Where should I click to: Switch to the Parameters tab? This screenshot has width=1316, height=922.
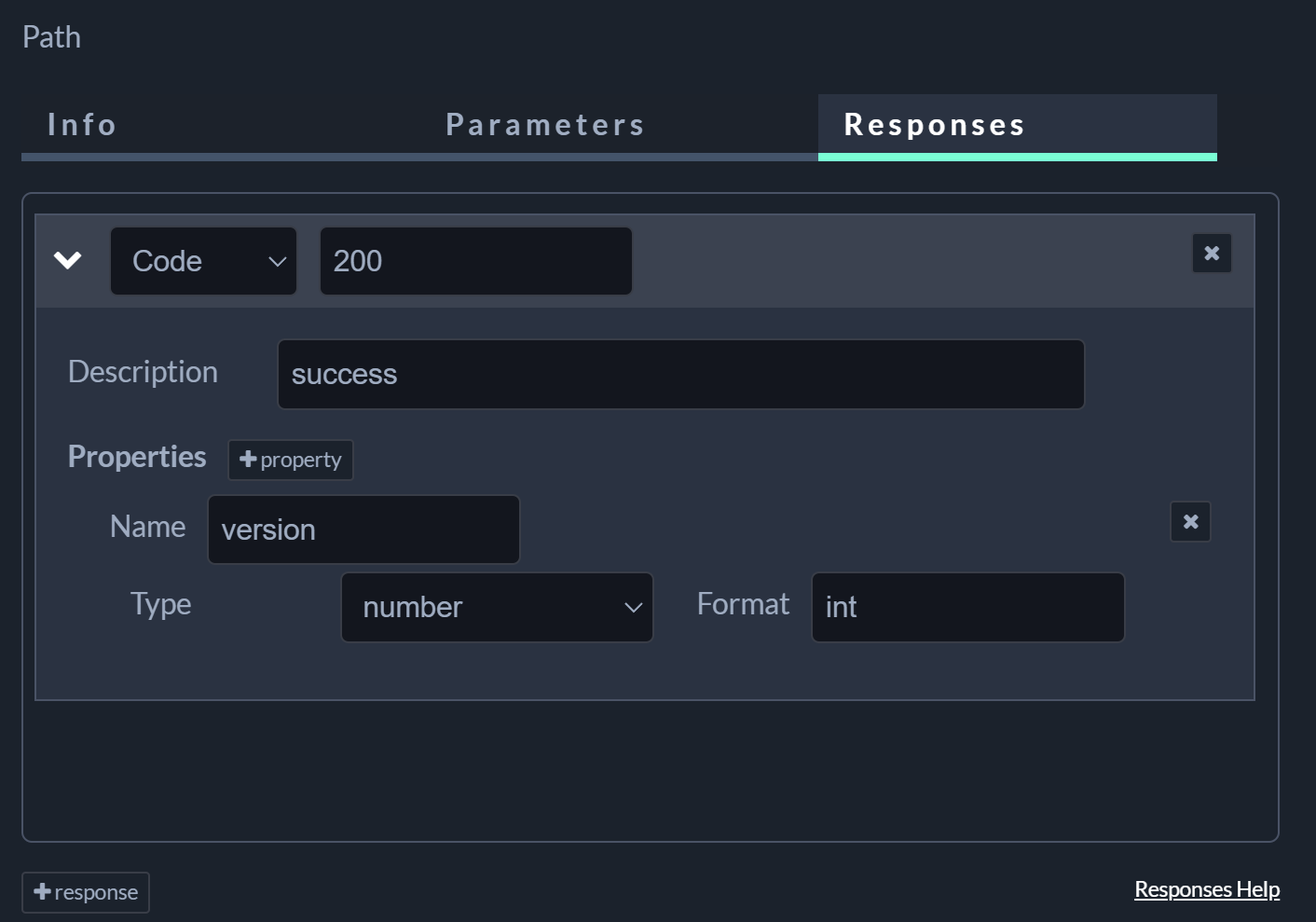click(x=545, y=125)
